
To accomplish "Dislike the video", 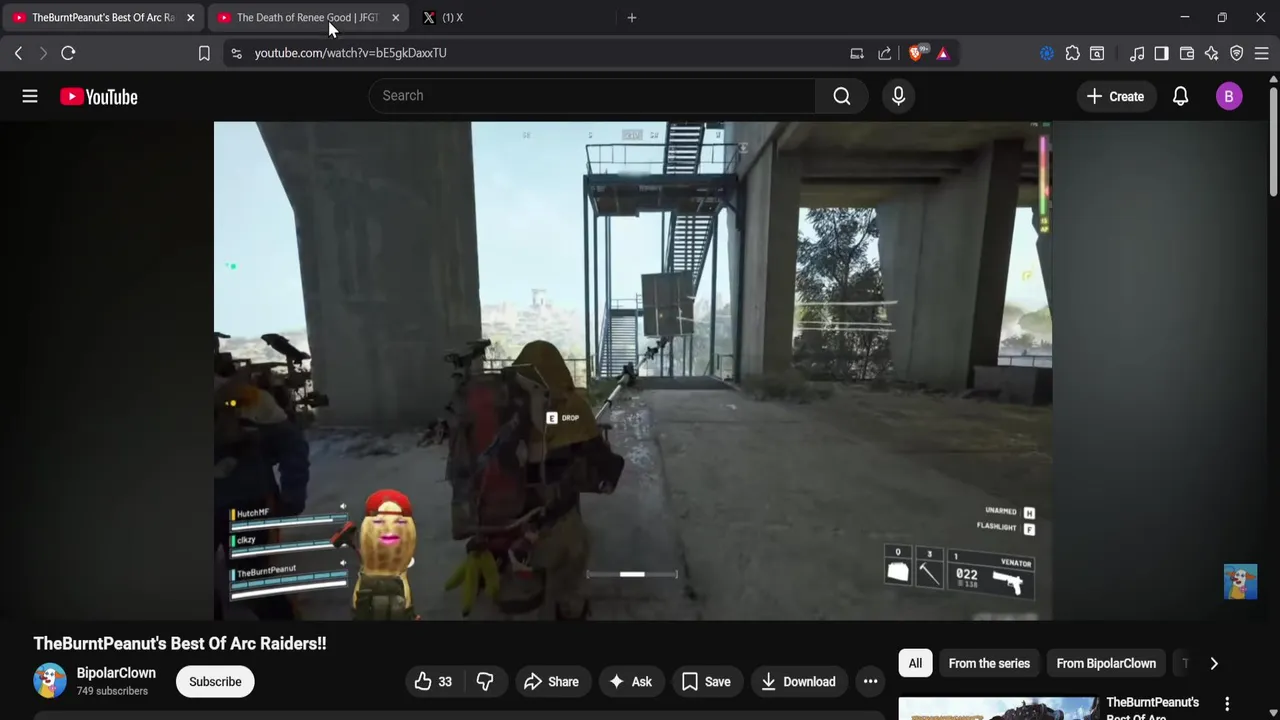I will (x=485, y=682).
